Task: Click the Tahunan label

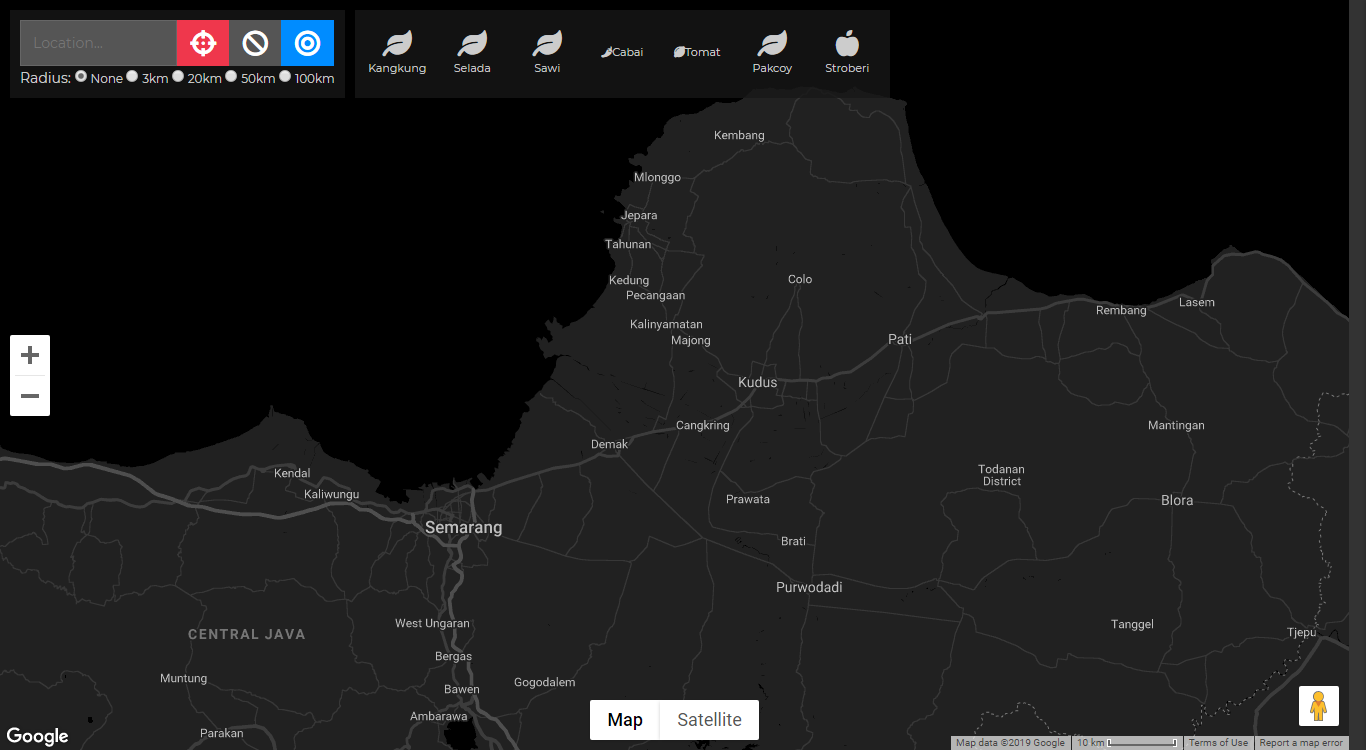Action: [628, 244]
